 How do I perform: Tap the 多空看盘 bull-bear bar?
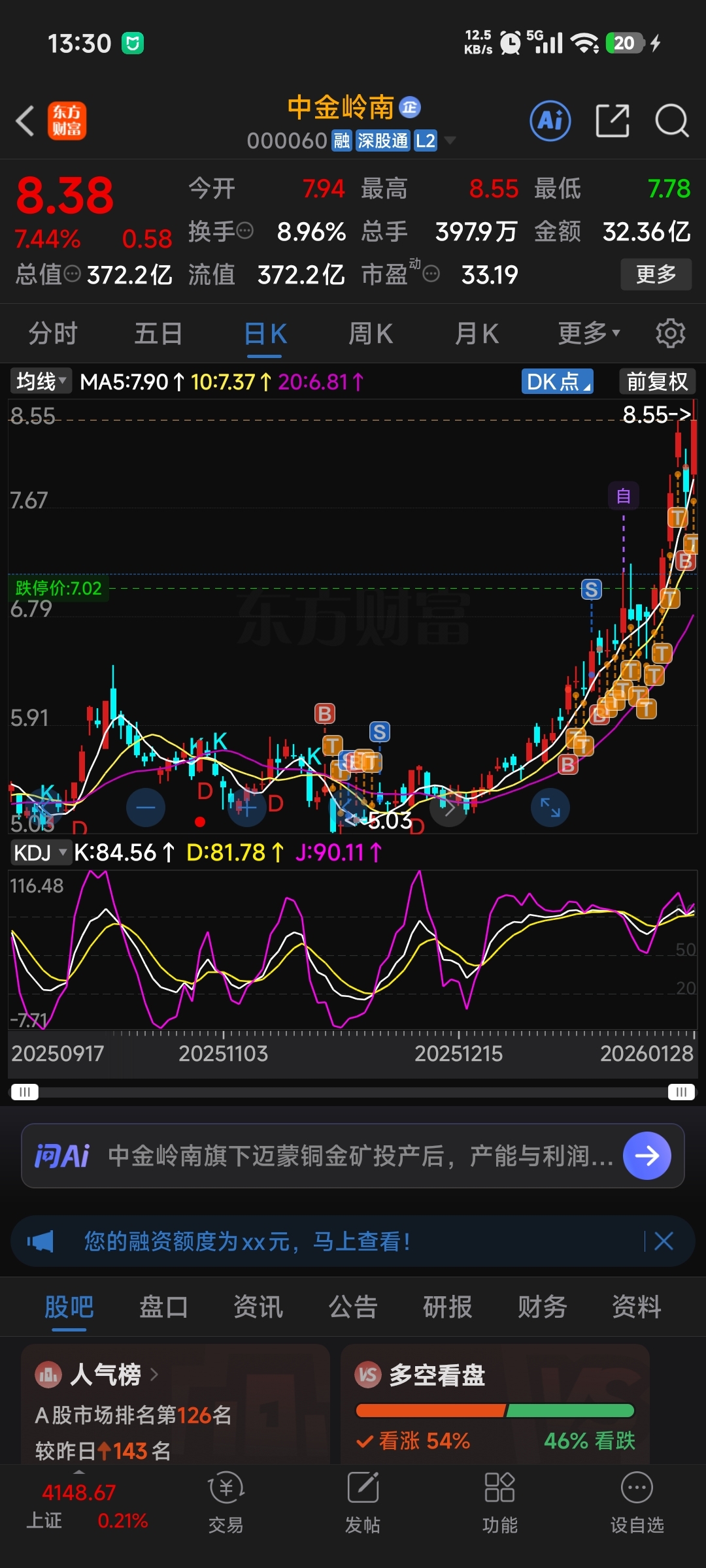point(495,1411)
